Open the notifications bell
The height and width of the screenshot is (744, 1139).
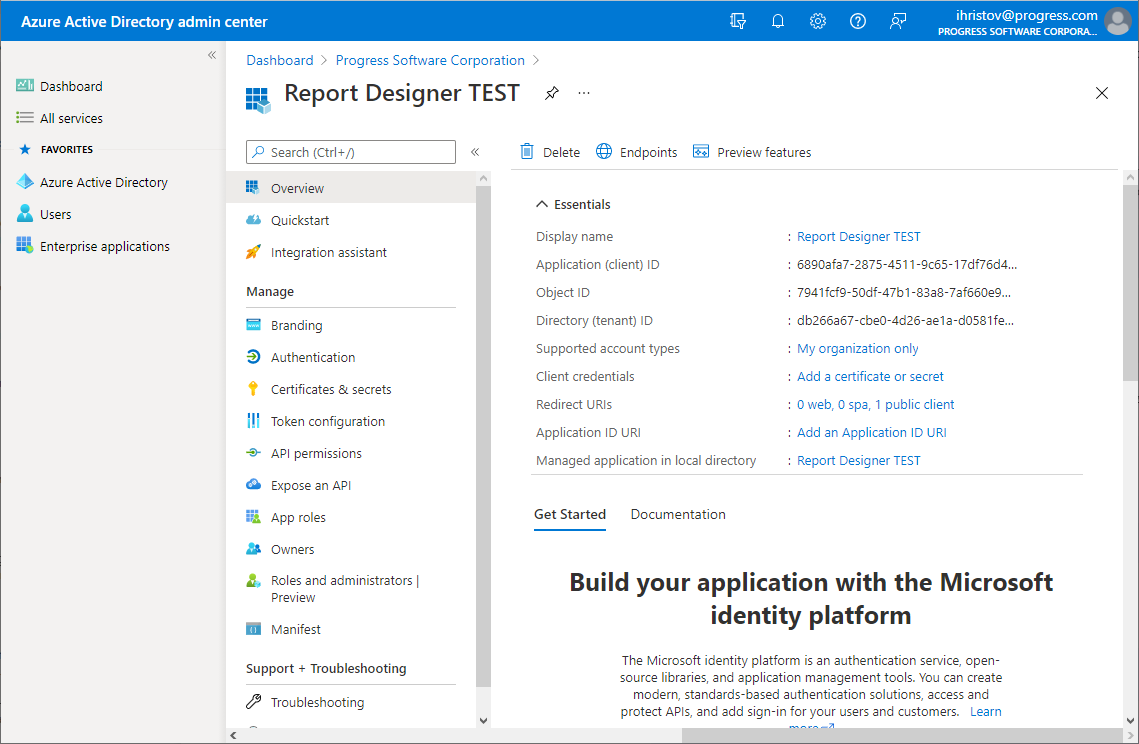pos(778,20)
